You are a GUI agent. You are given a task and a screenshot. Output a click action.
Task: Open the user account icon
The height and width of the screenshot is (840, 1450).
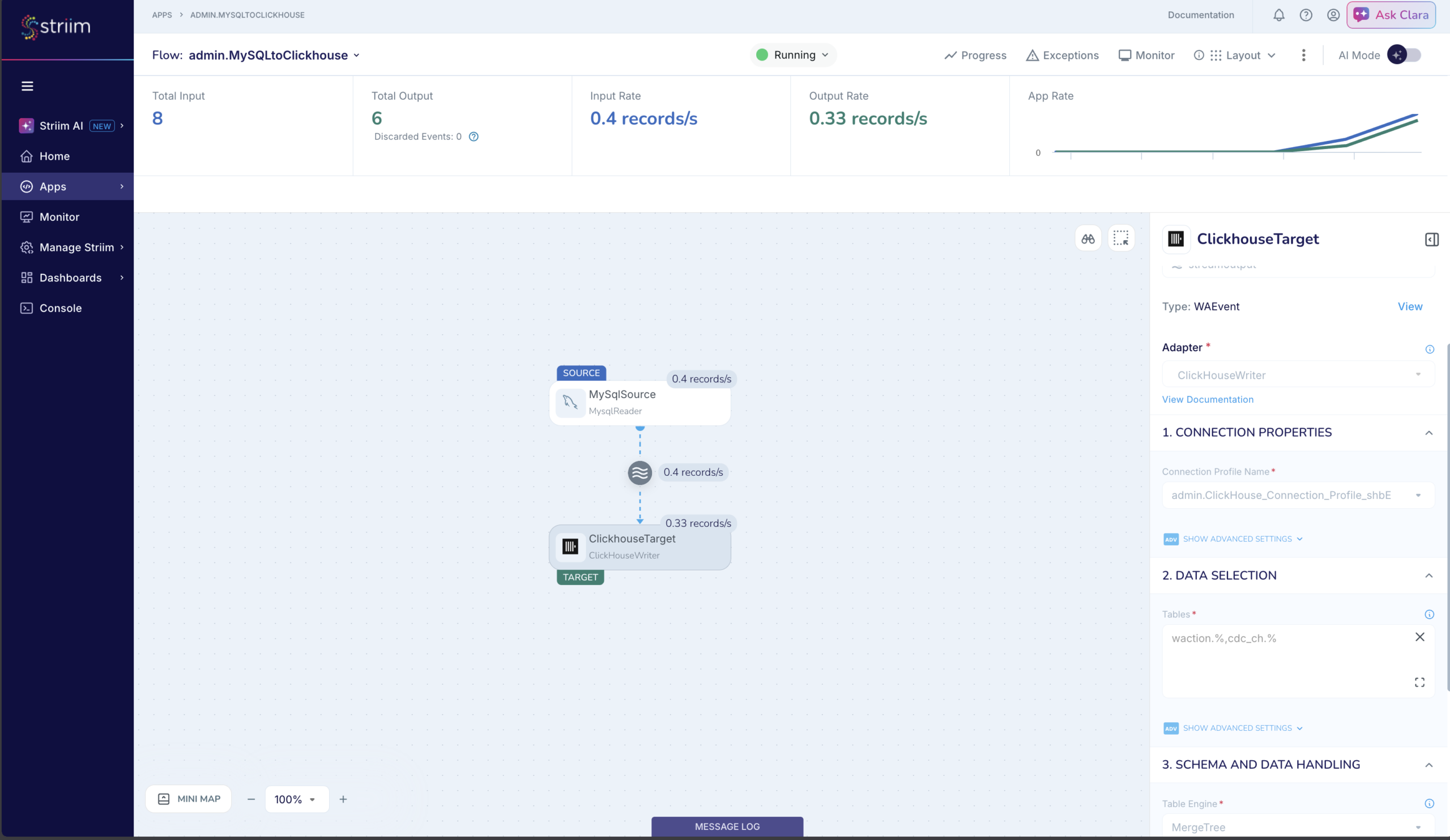1333,15
